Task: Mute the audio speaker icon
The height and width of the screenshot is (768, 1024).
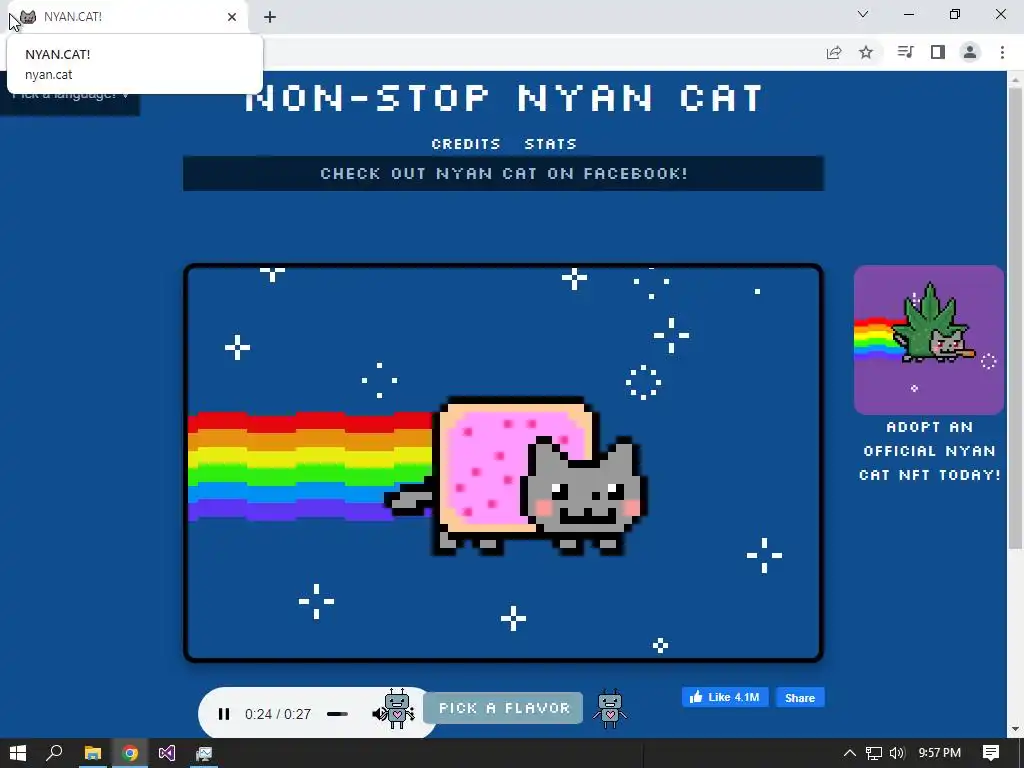Action: (379, 714)
